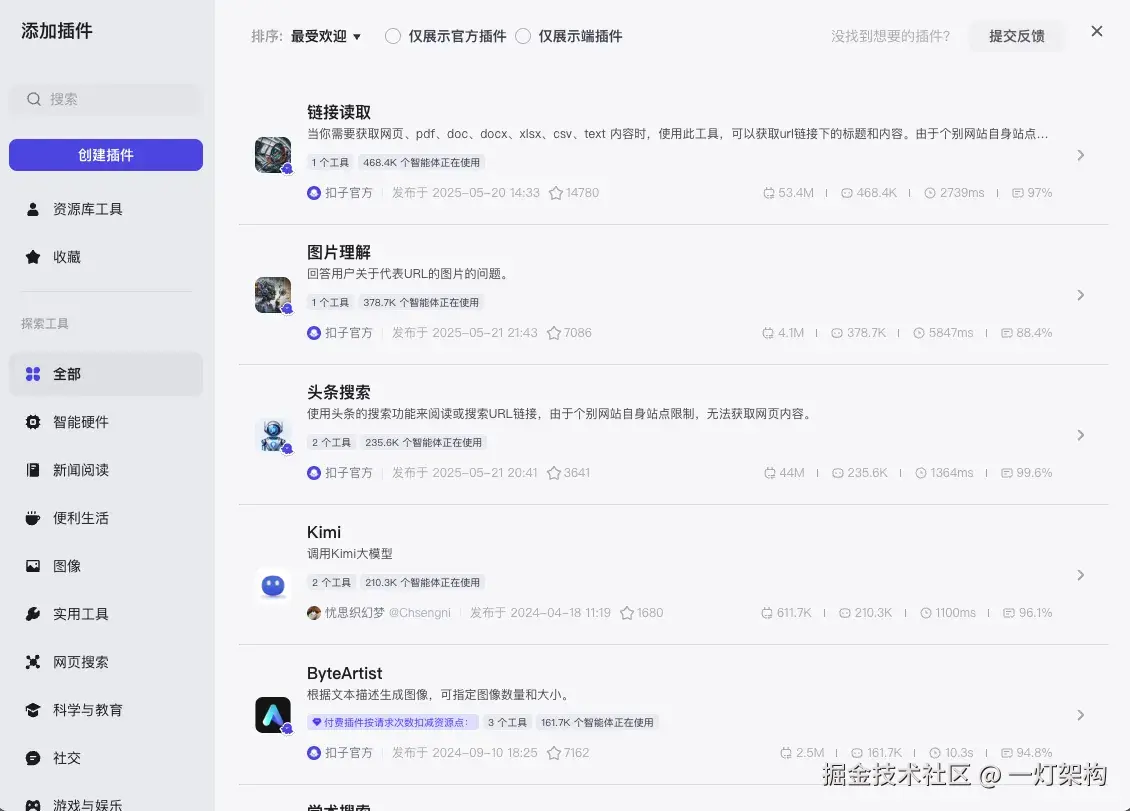Click the 全部 four-dots grid icon
Viewport: 1130px width, 811px height.
33,374
